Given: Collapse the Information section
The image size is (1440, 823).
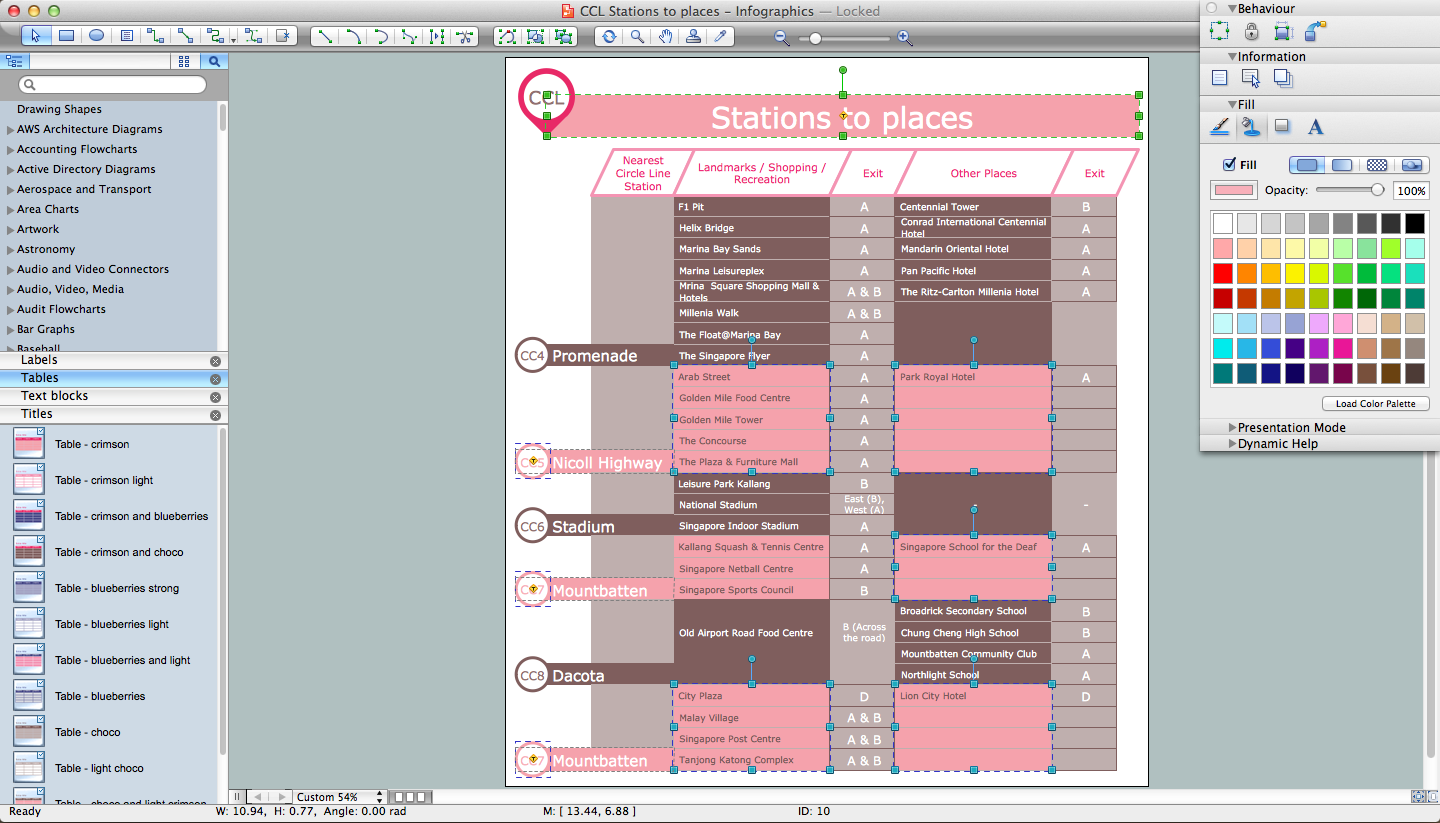Looking at the screenshot, I should point(1232,57).
